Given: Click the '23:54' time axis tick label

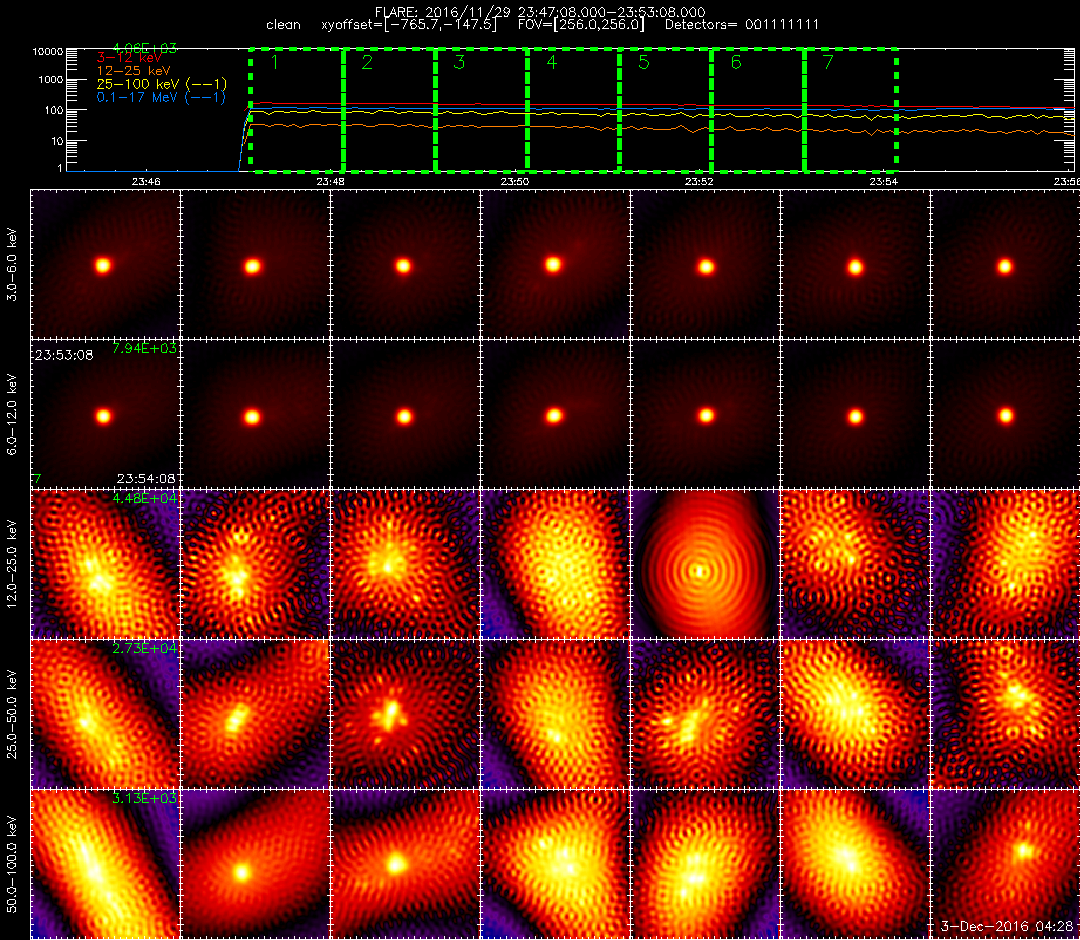Looking at the screenshot, I should [x=884, y=182].
